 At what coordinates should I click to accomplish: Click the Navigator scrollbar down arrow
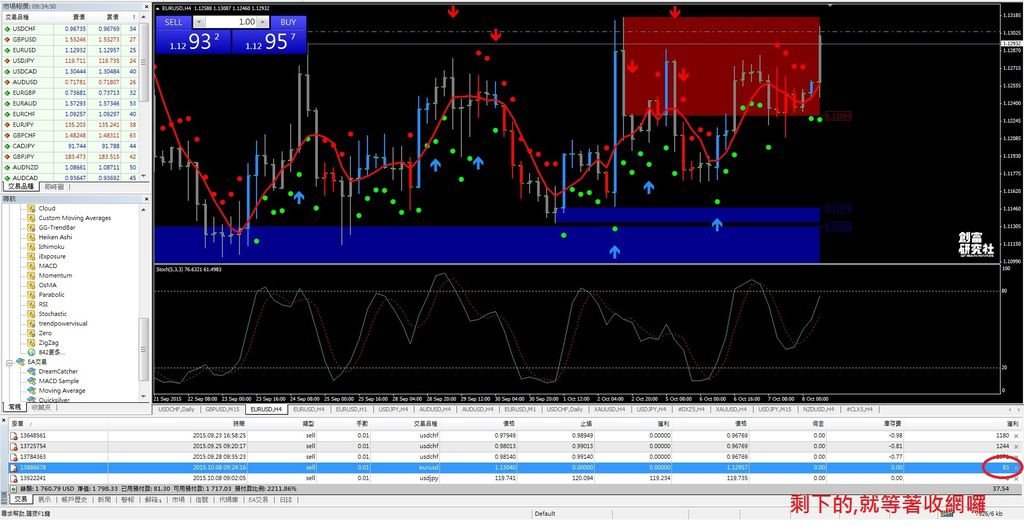click(143, 396)
